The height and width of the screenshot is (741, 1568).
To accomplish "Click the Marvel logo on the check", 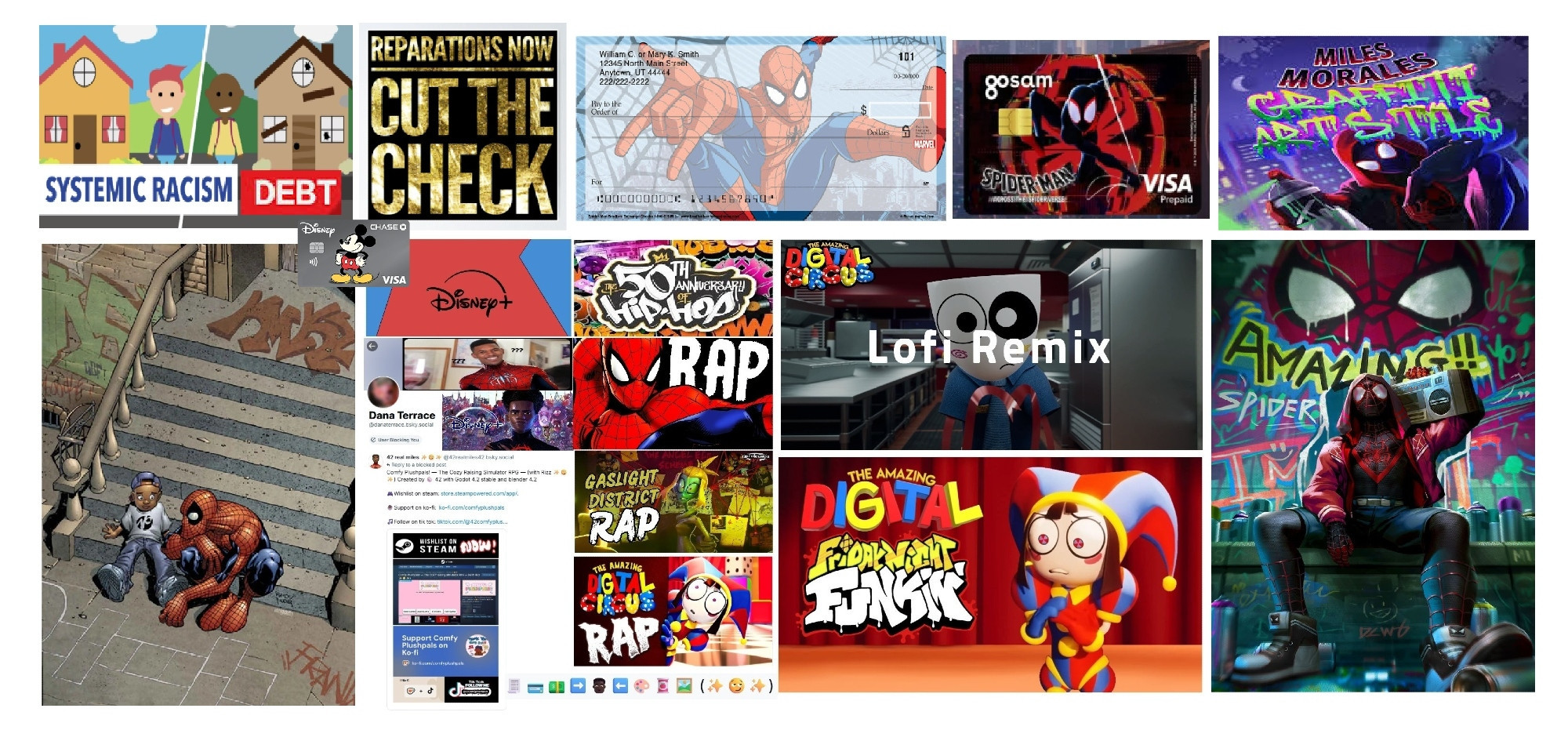I will point(924,144).
